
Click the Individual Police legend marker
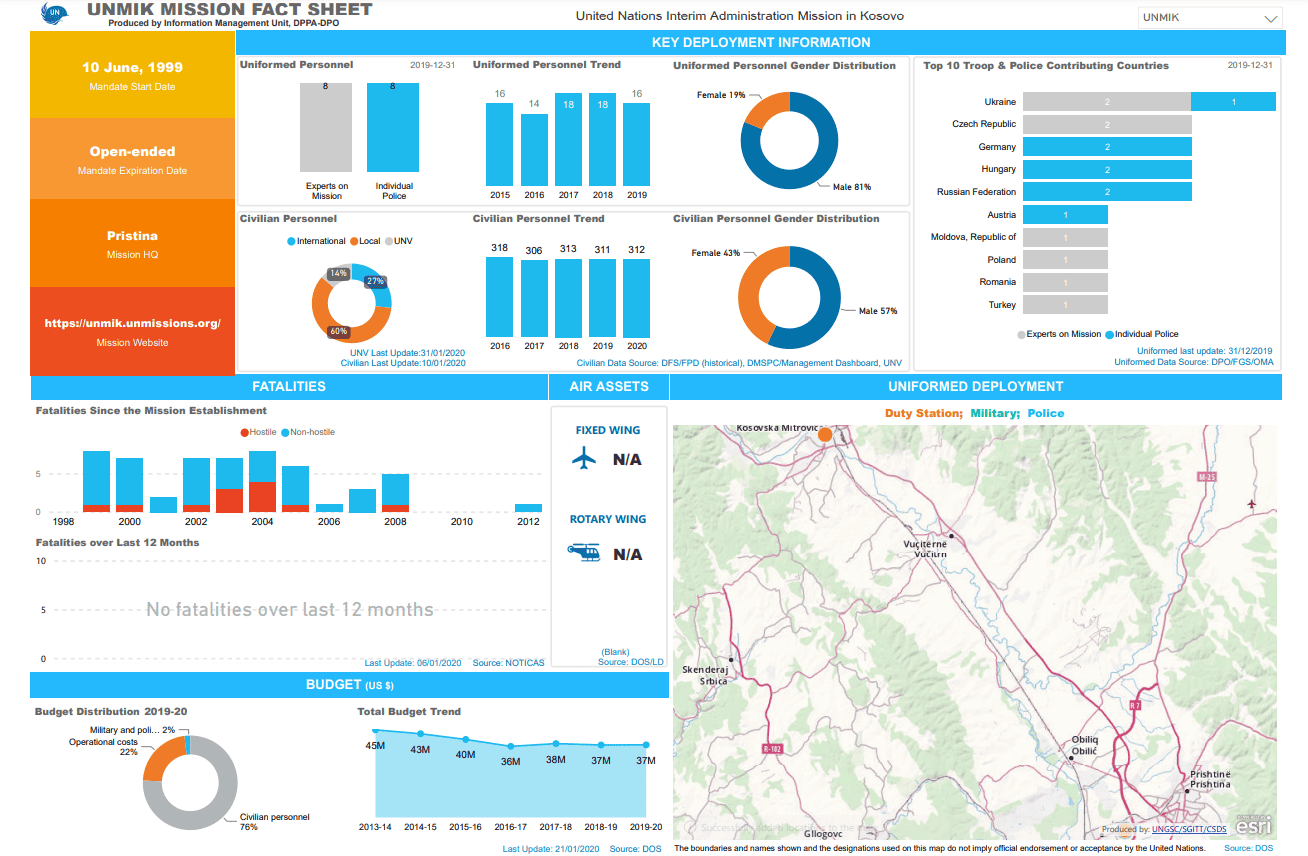coord(1109,334)
